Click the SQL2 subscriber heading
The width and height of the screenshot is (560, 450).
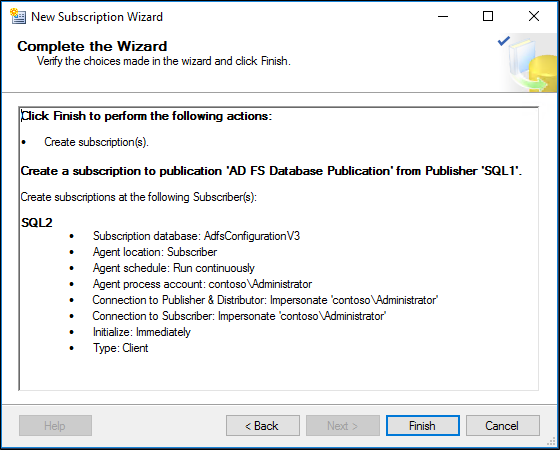tap(37, 223)
